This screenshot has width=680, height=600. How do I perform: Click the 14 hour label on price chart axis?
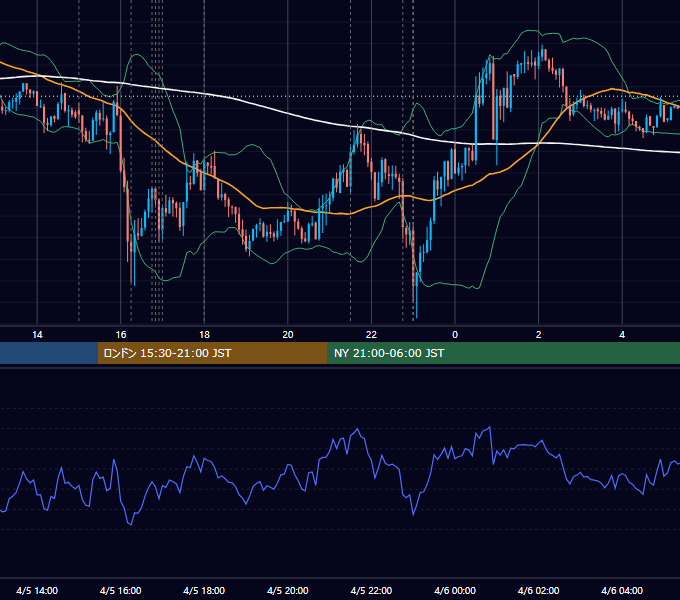click(x=37, y=335)
